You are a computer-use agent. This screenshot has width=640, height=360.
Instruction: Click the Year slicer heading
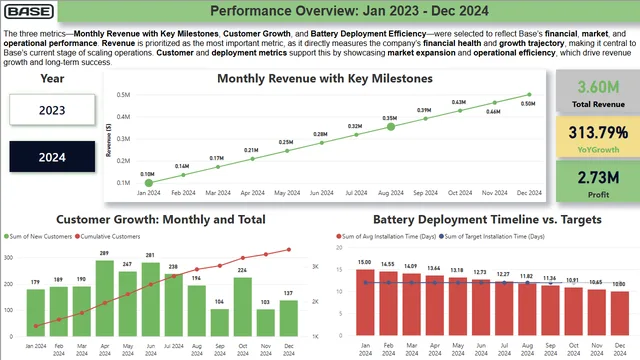52,78
